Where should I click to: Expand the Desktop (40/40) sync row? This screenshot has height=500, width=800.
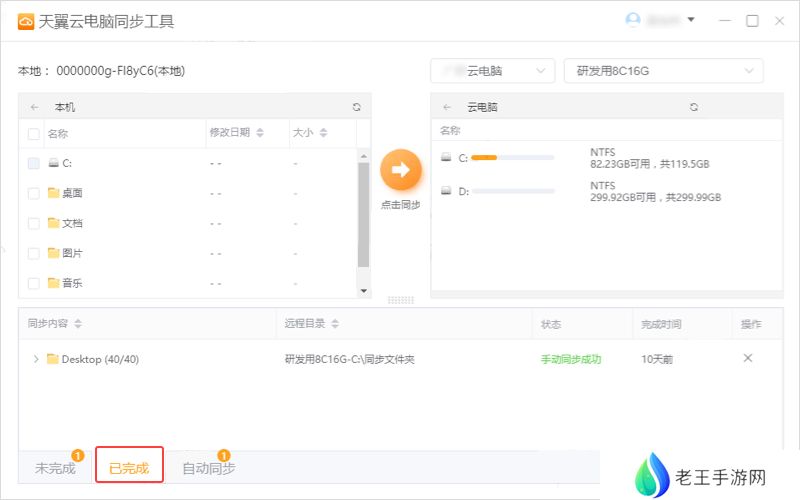click(36, 359)
